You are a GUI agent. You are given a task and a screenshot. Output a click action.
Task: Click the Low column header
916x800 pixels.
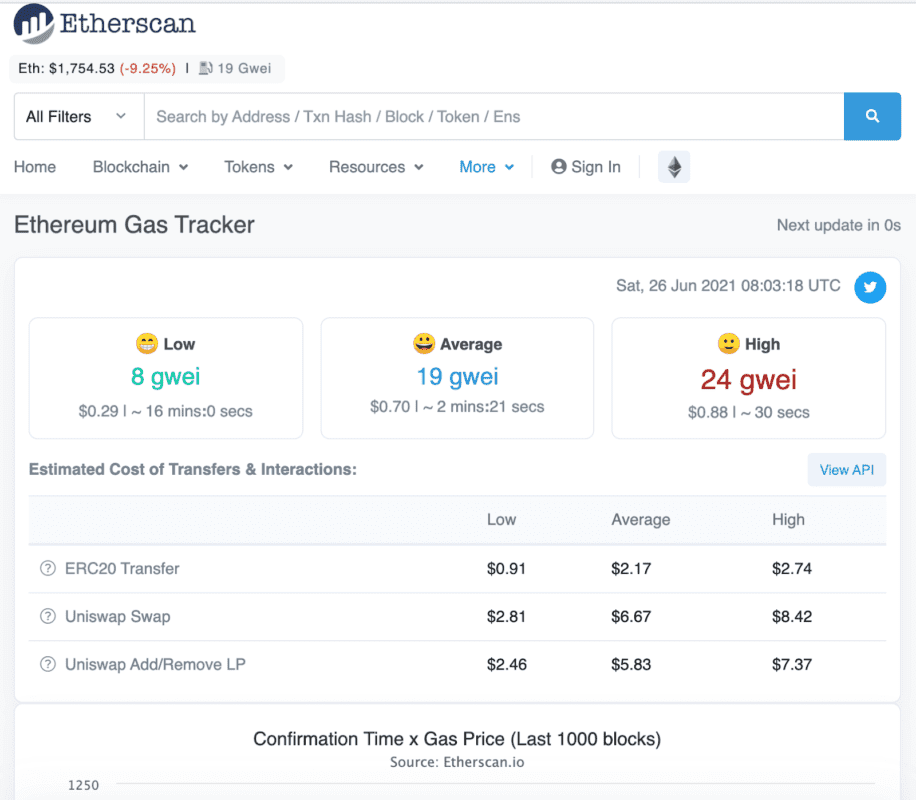501,520
